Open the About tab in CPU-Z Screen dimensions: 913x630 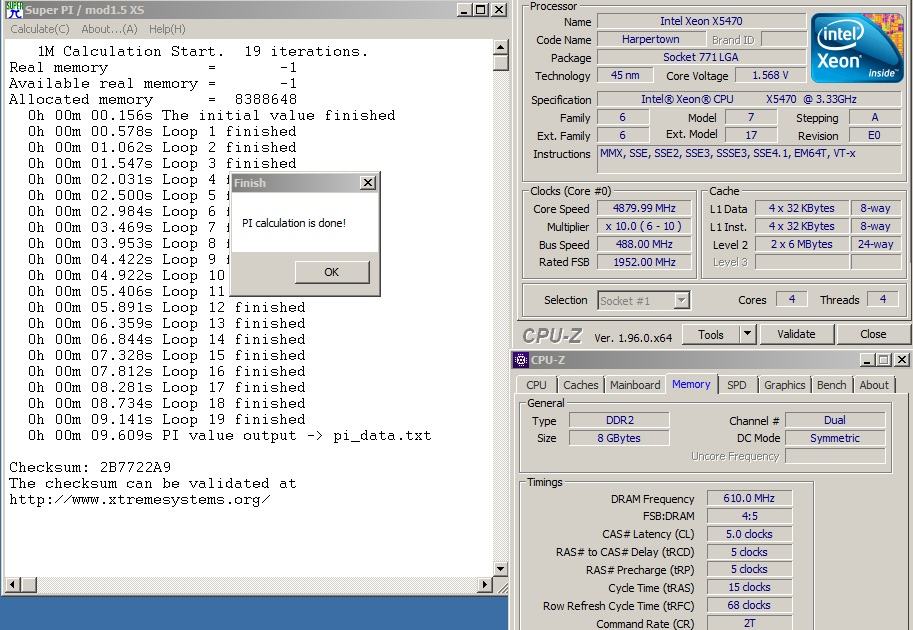[x=874, y=385]
